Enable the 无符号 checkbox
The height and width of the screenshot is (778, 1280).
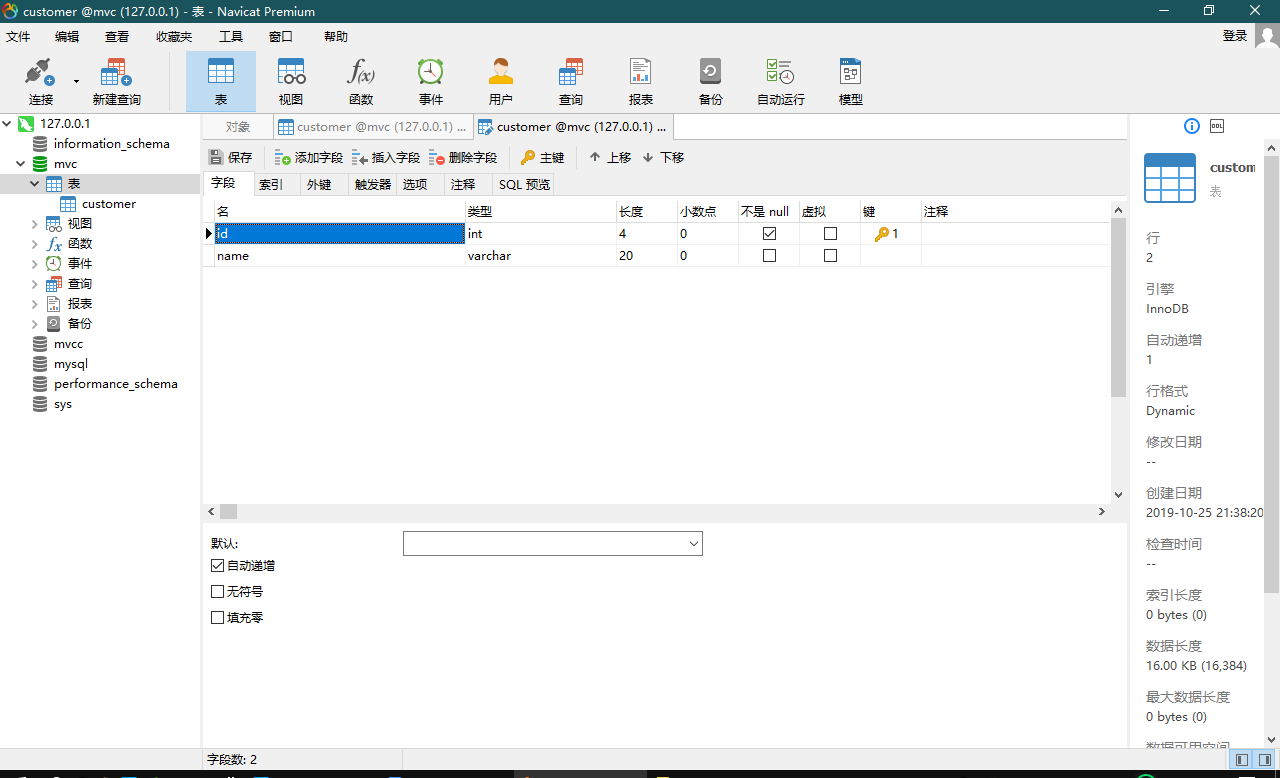pyautogui.click(x=217, y=592)
